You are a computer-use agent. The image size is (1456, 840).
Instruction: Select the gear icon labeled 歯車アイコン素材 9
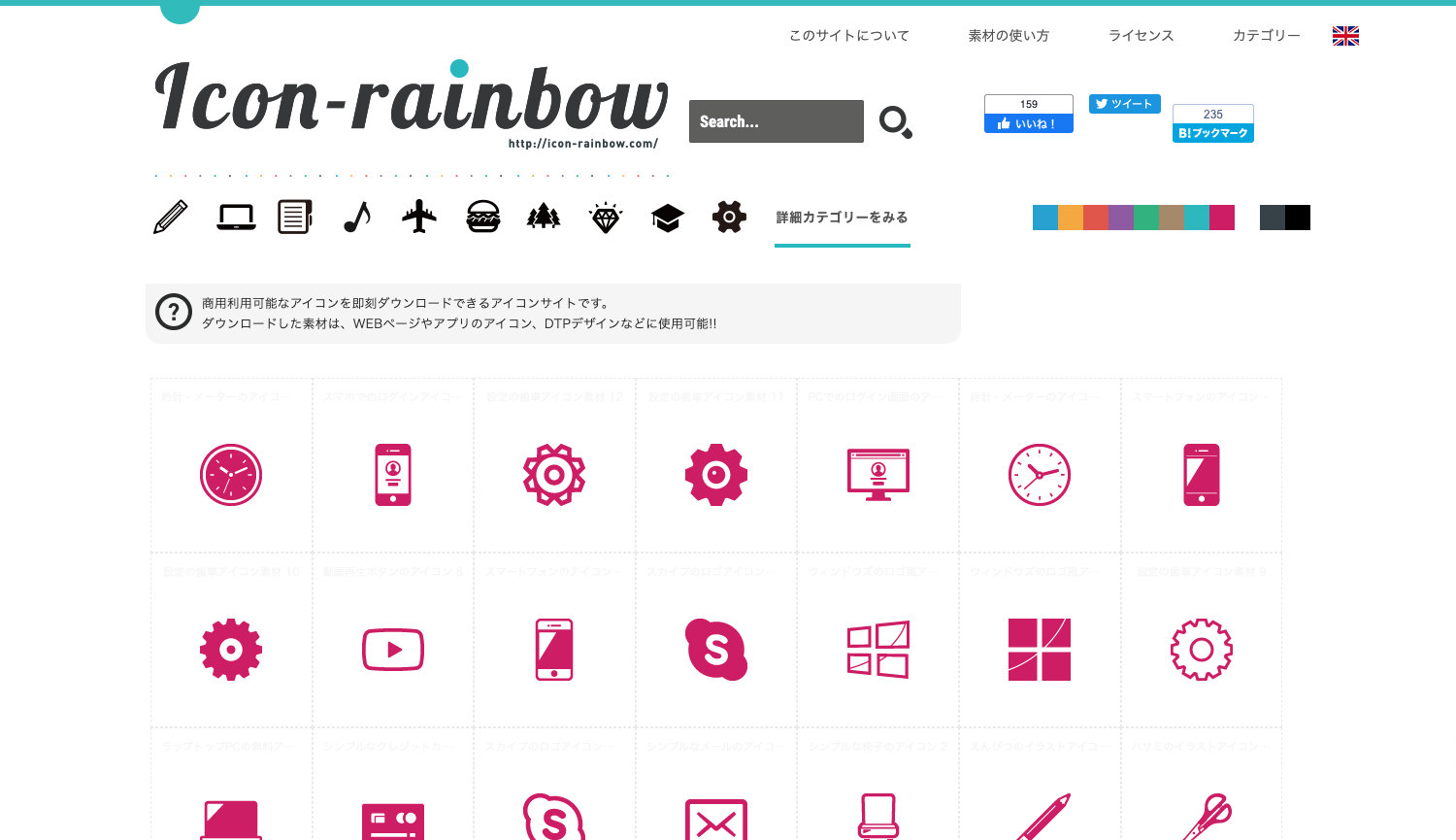(1202, 650)
